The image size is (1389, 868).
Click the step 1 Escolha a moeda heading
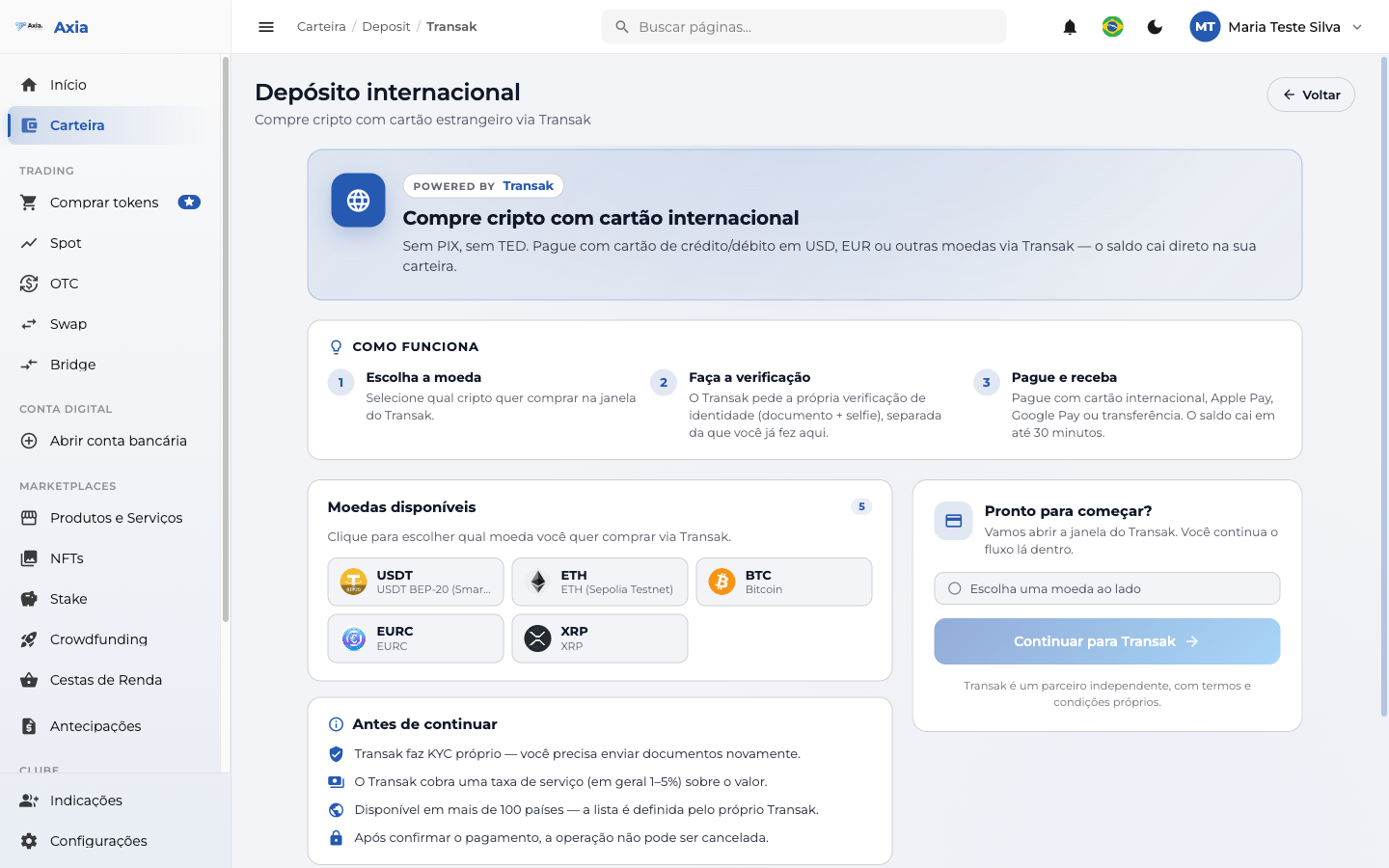(423, 378)
